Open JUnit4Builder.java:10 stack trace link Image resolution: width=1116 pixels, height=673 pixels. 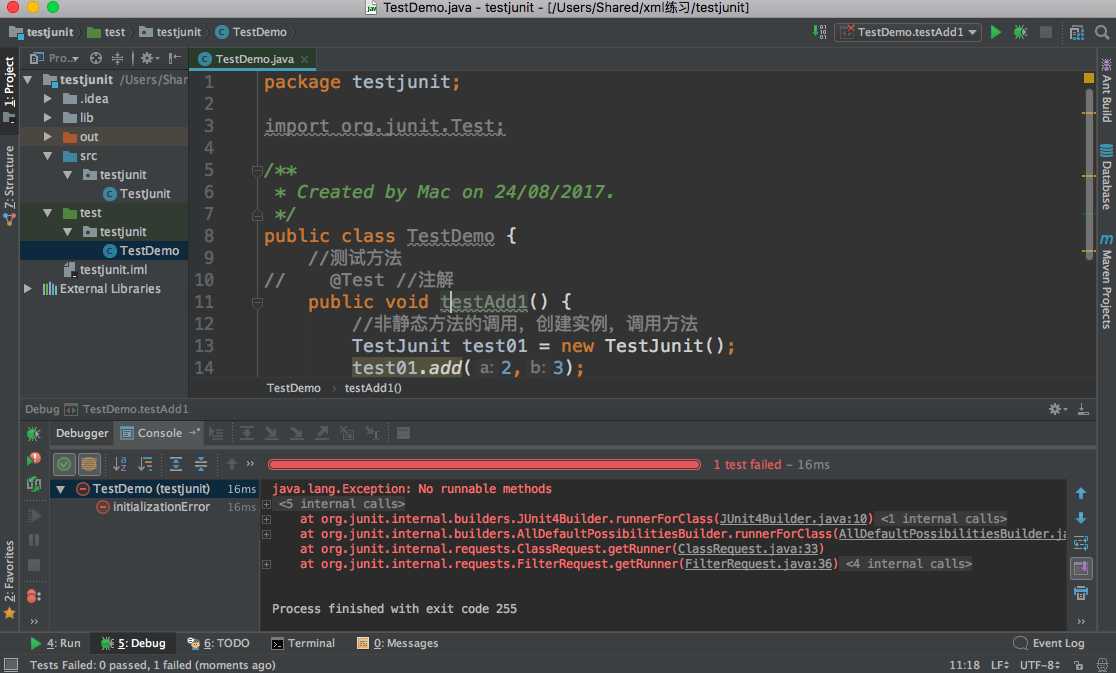tap(794, 519)
